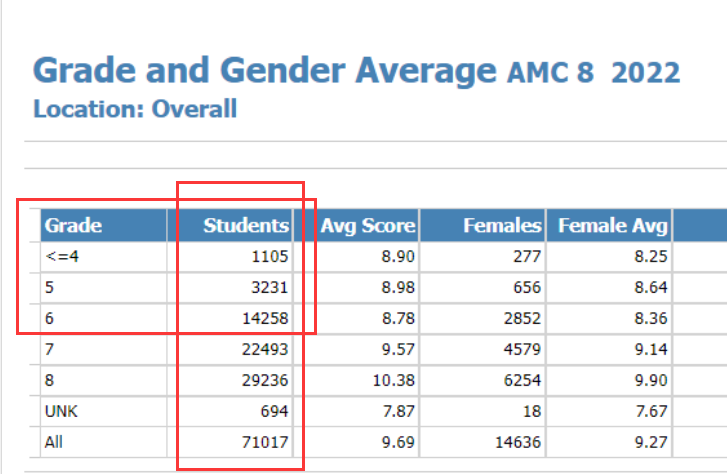Click the AMC 8 2022 heading text
The width and height of the screenshot is (727, 474).
593,73
